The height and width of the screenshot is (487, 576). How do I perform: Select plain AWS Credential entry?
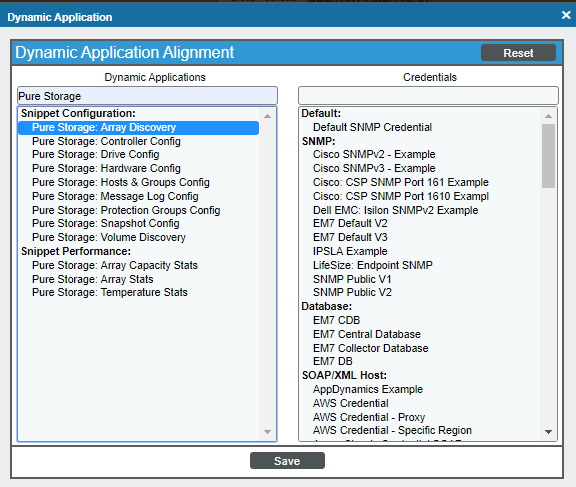[350, 404]
